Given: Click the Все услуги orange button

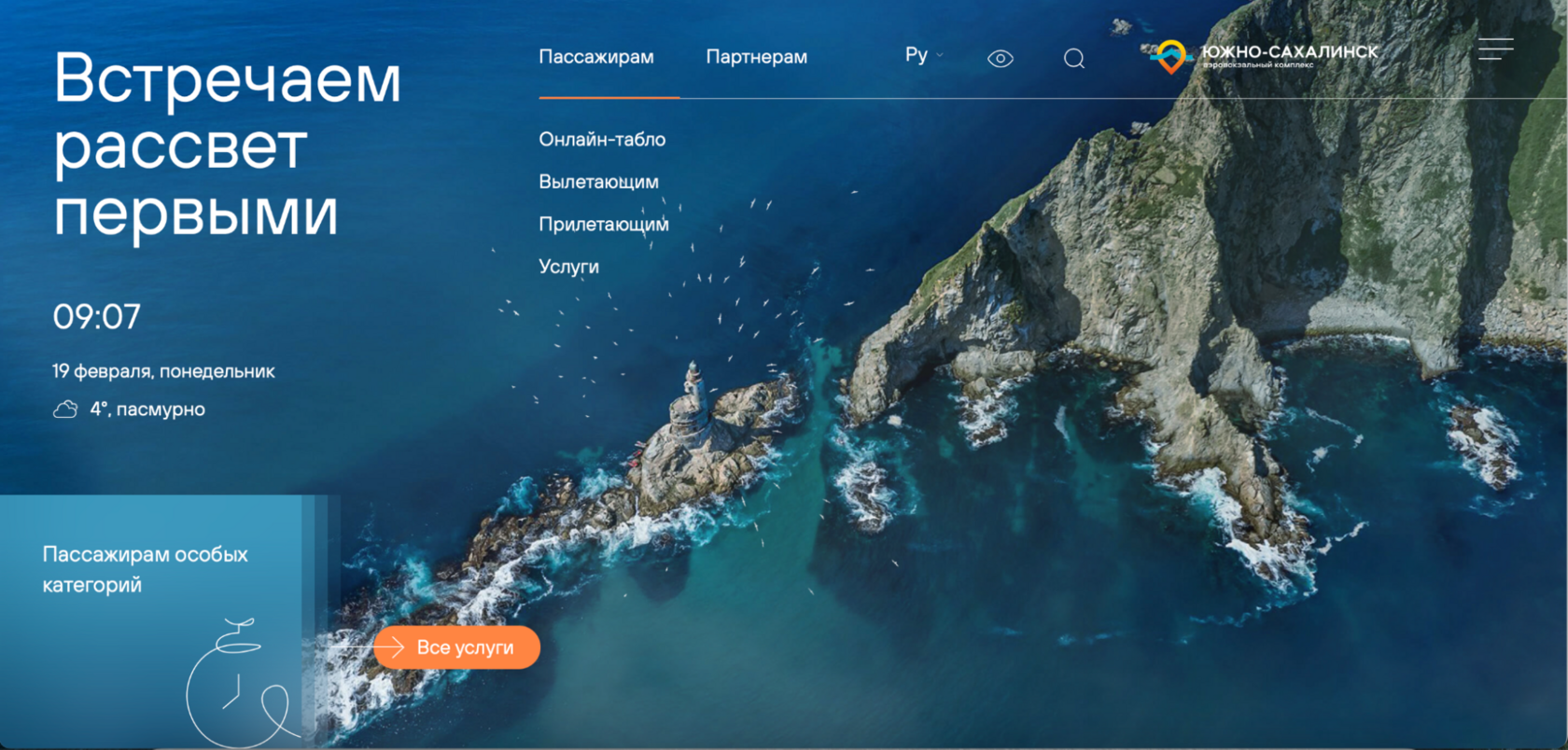Looking at the screenshot, I should [x=457, y=647].
